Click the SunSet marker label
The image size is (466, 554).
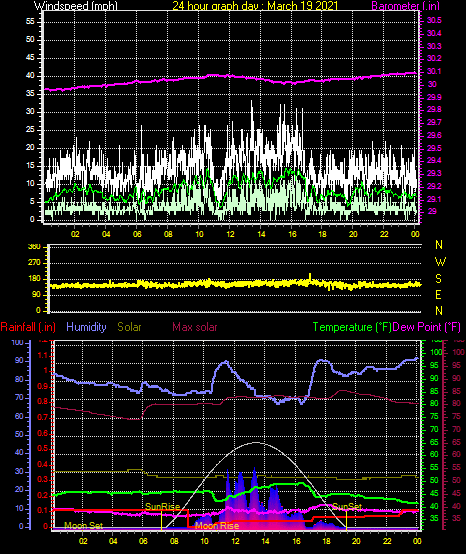pyautogui.click(x=347, y=507)
